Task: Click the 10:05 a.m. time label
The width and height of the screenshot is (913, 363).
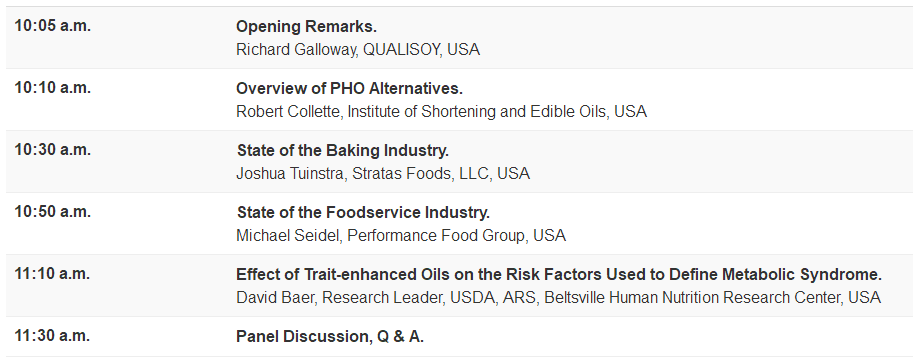Action: (x=52, y=26)
